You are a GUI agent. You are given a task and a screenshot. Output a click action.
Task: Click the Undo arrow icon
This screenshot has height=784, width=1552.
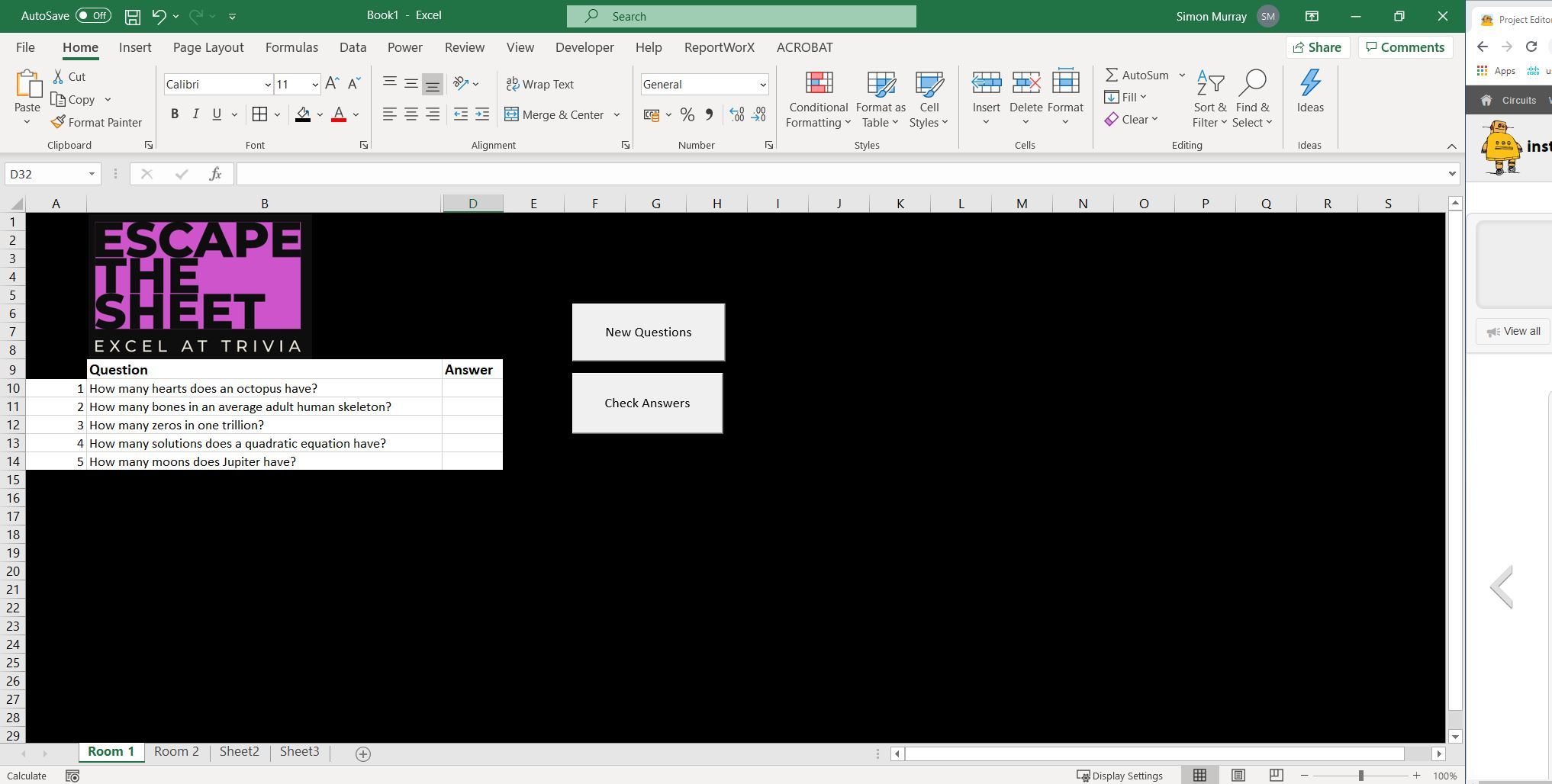[159, 16]
